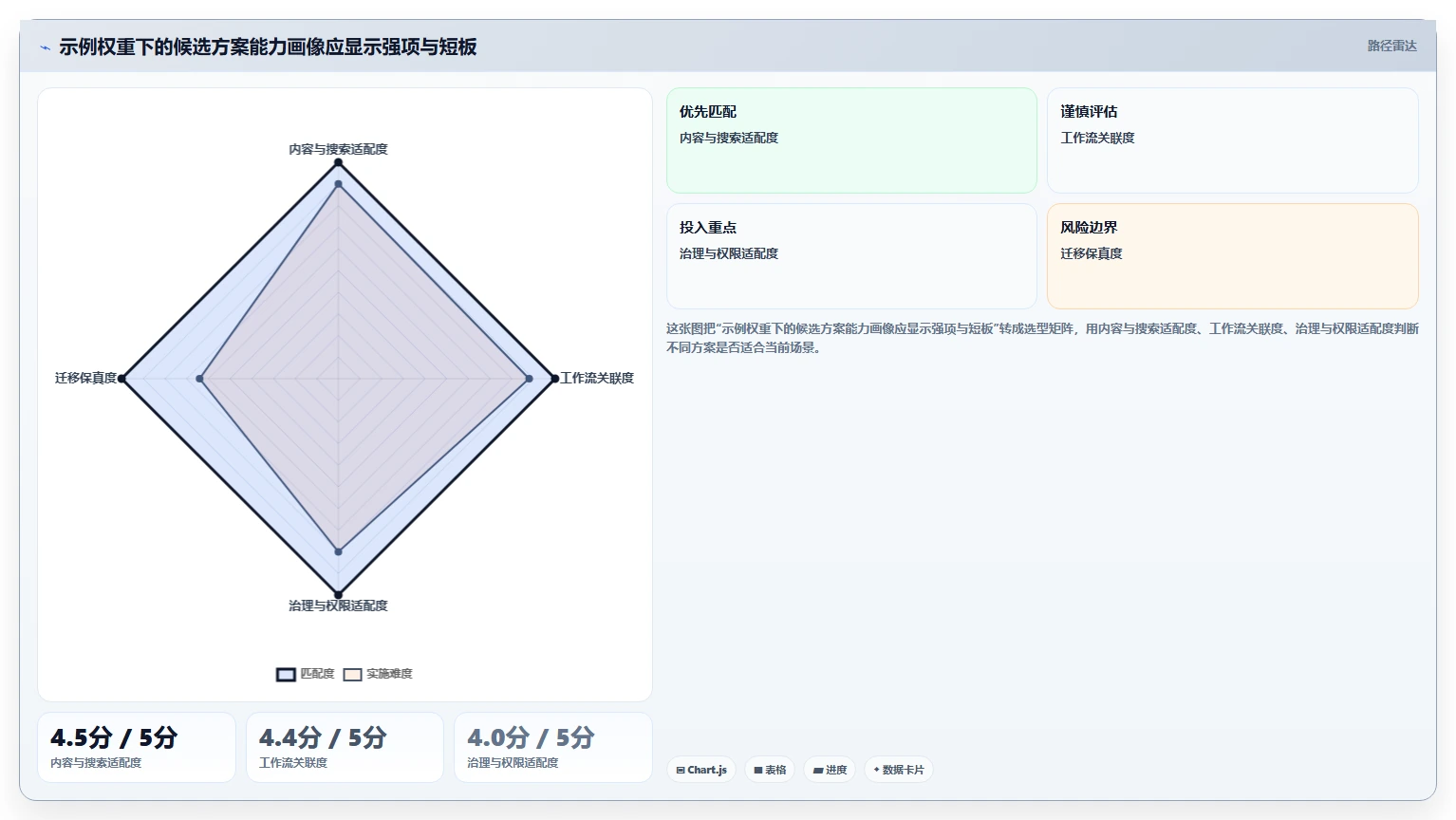Click the 实施难度 point on 工作流关联度 axis
1456x820 pixels.
pos(530,379)
